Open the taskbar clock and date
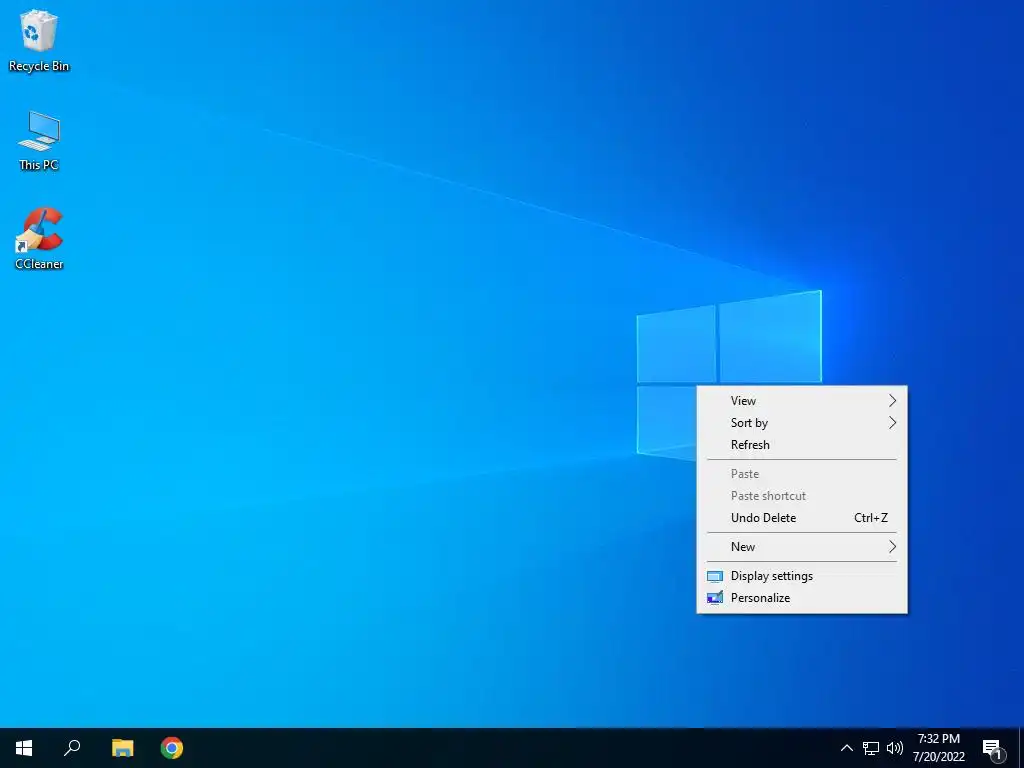 coord(938,748)
